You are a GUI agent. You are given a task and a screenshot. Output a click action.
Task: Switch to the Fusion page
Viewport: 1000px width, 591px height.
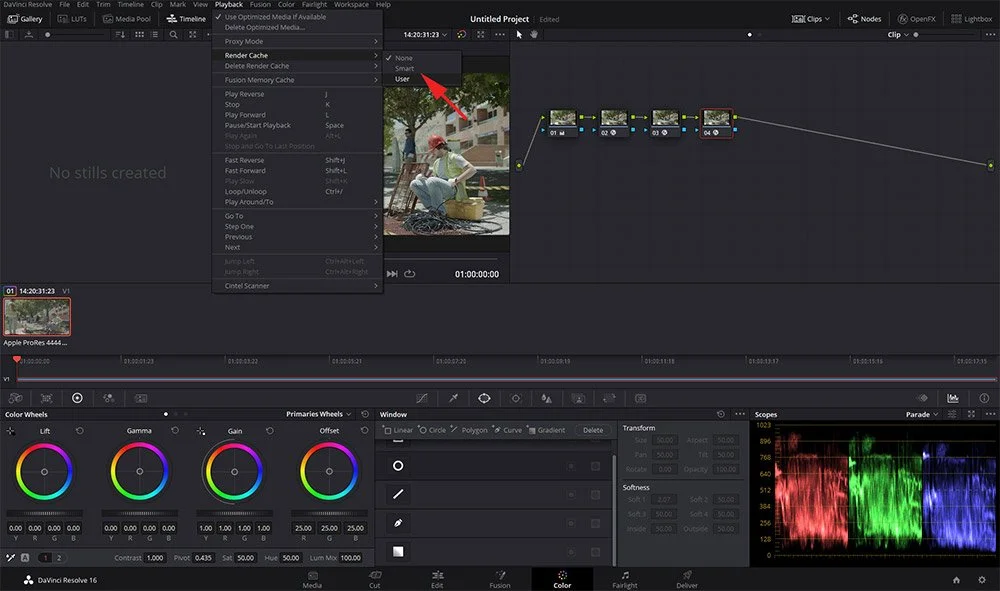500,580
